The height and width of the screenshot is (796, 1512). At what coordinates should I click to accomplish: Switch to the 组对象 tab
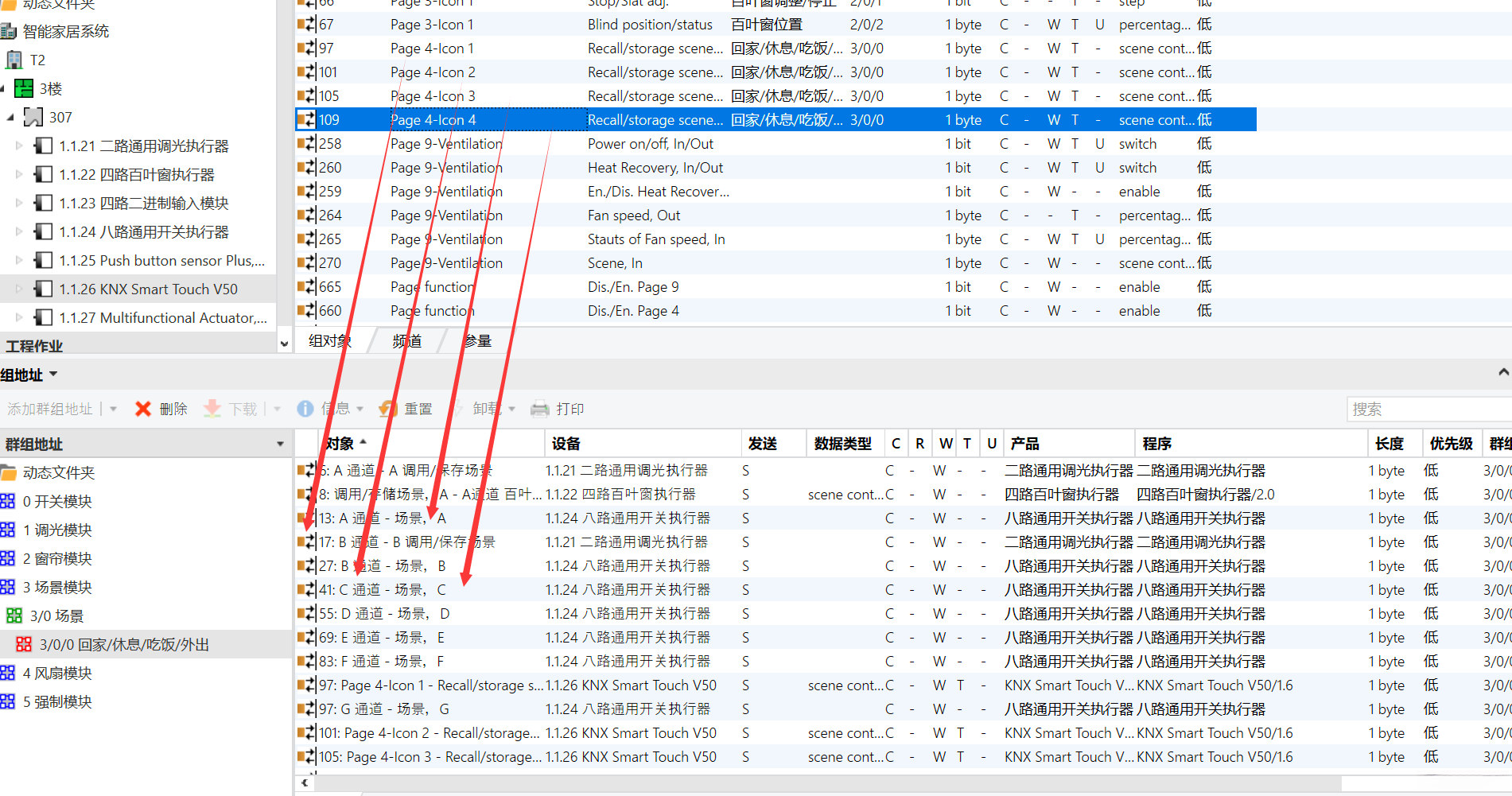coord(330,341)
